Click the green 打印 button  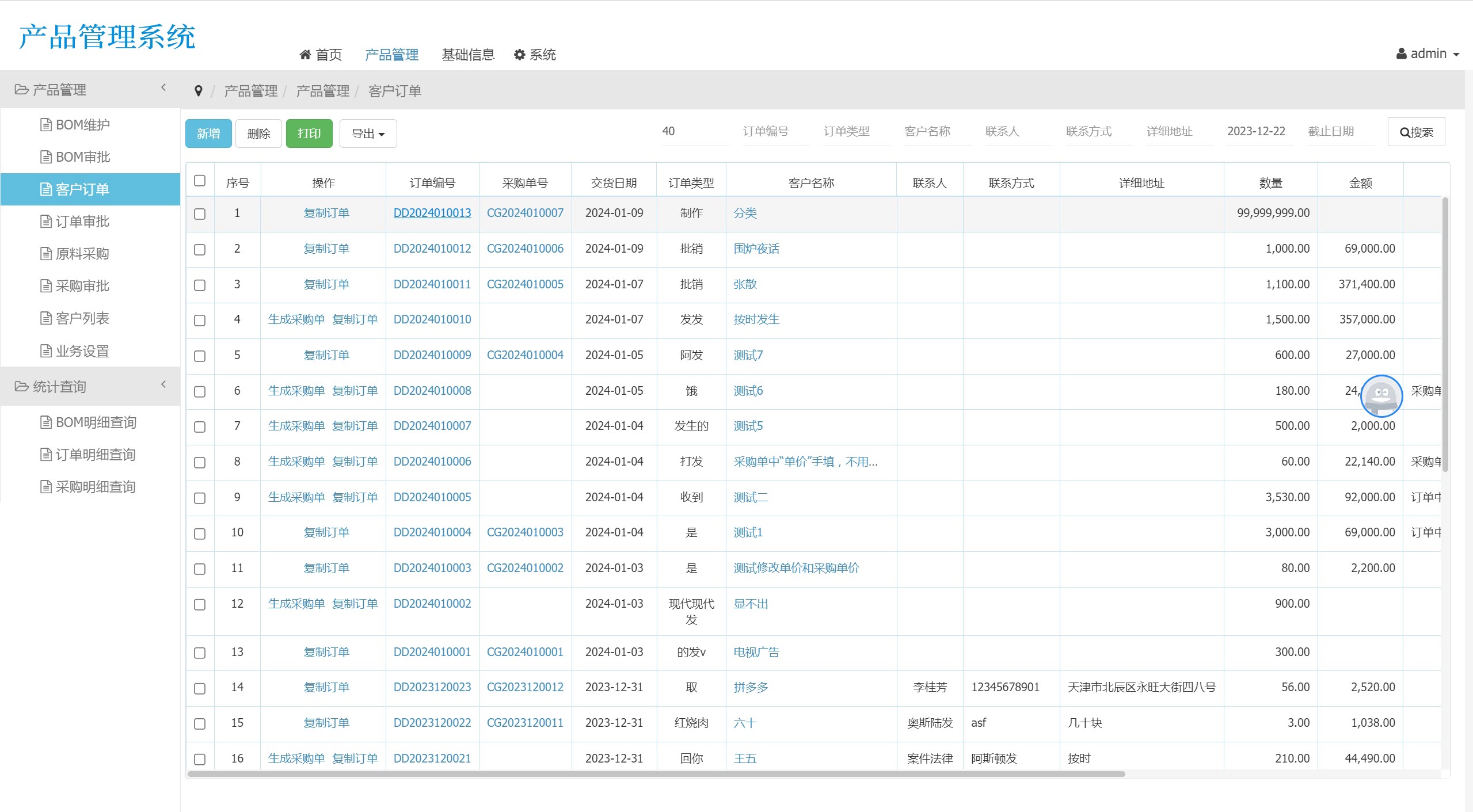[309, 134]
